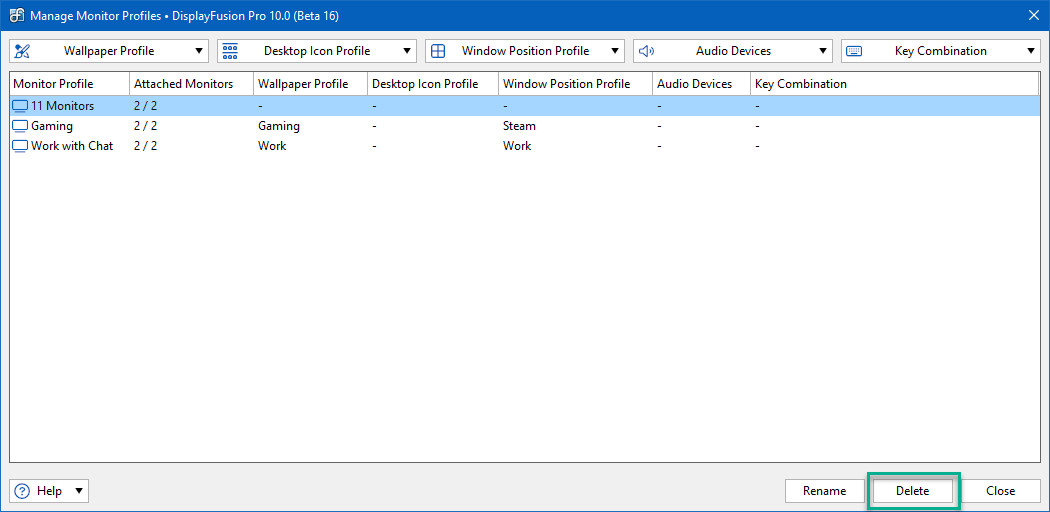Expand the Help menu arrow
This screenshot has width=1050, height=512.
(78, 491)
